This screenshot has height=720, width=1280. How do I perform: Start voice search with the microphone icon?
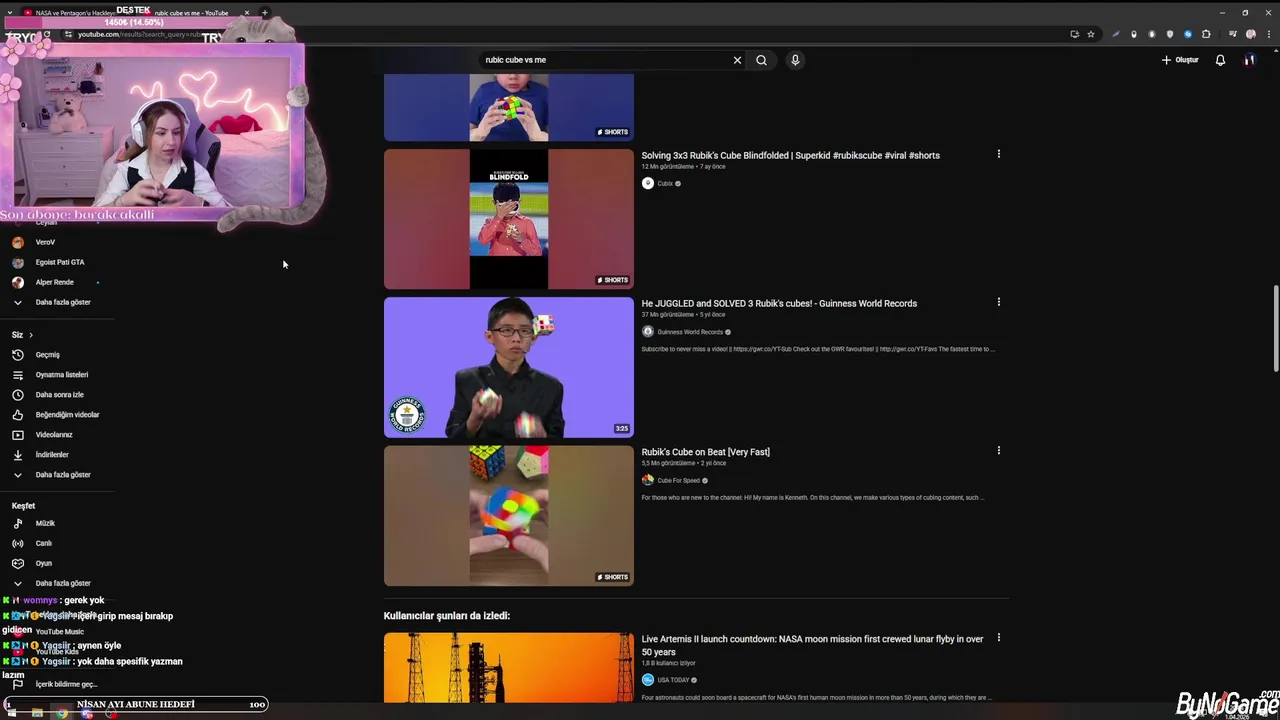pos(795,60)
